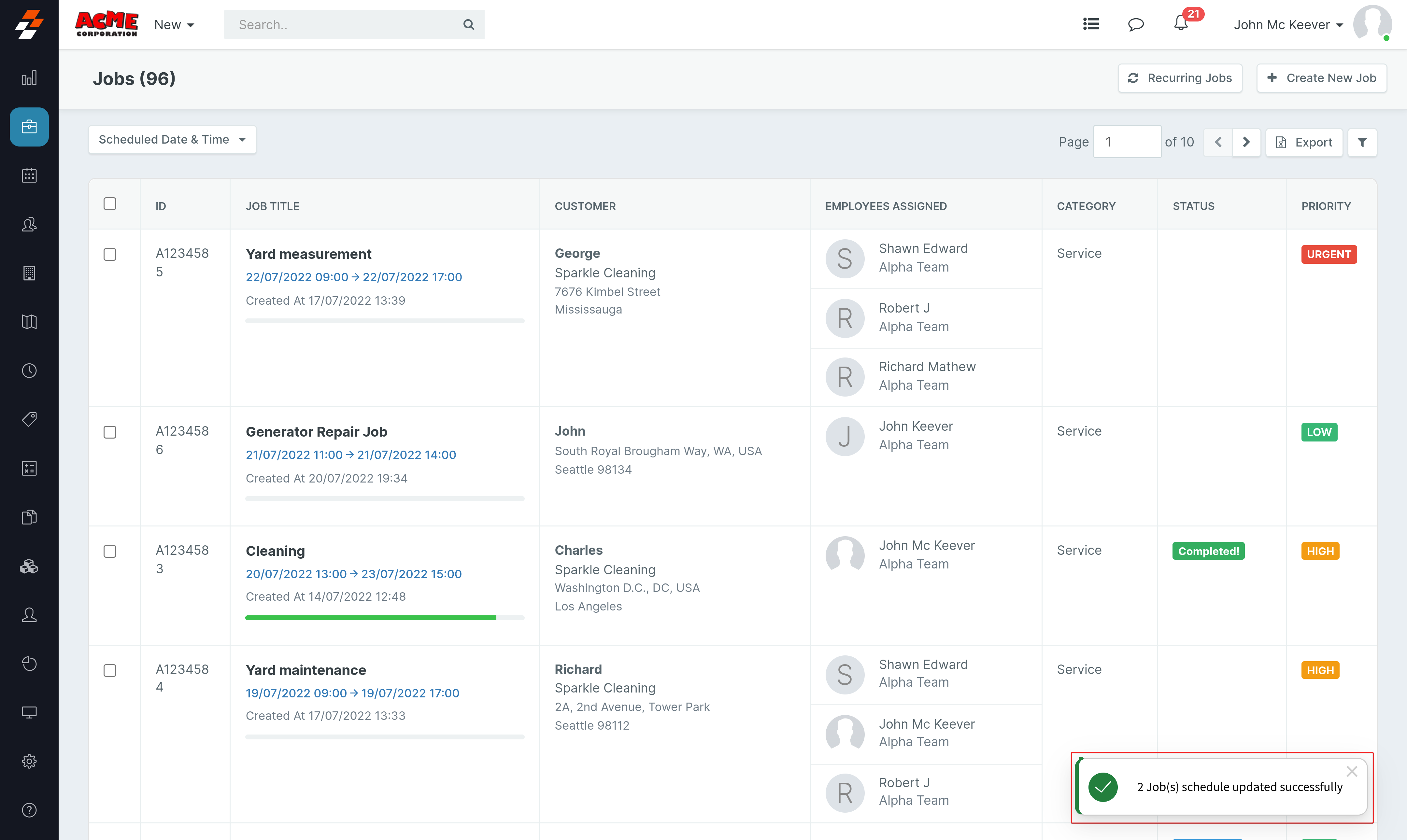Click the page number input field
Image resolution: width=1407 pixels, height=840 pixels.
pyautogui.click(x=1127, y=142)
